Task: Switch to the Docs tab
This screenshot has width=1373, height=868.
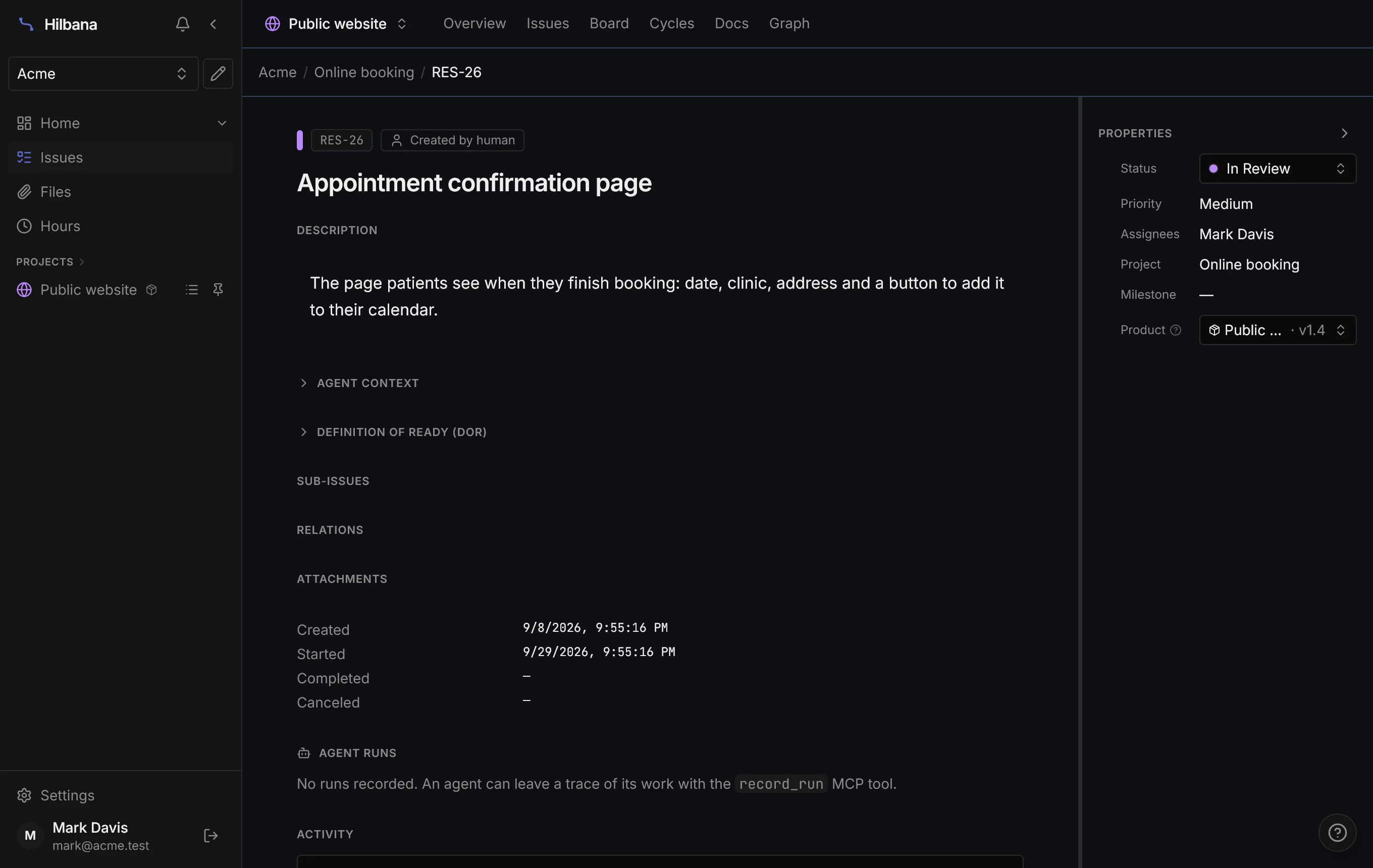Action: pos(731,23)
